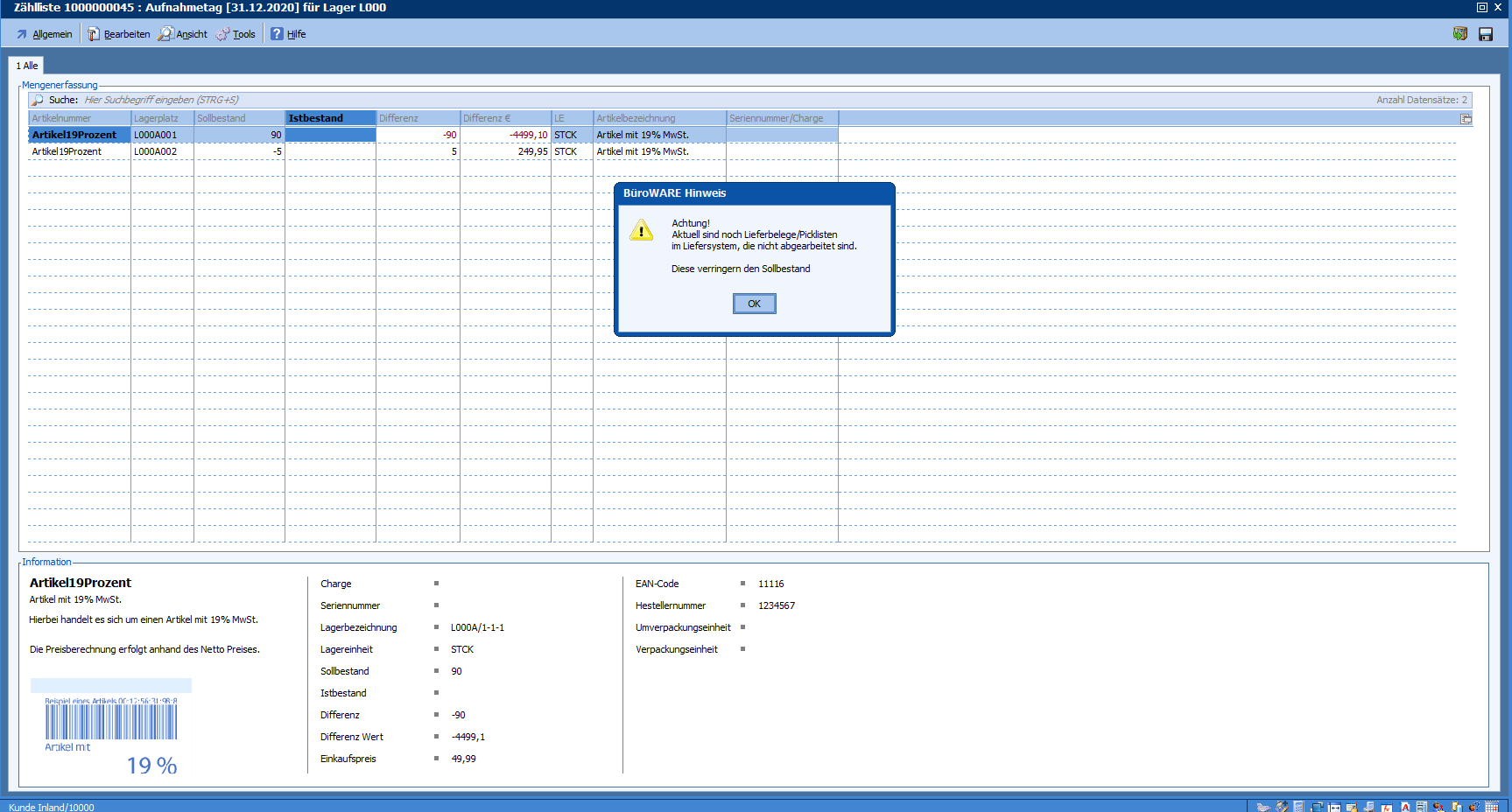Click the magnifier icon beside Suche
This screenshot has height=812, width=1512.
(38, 100)
